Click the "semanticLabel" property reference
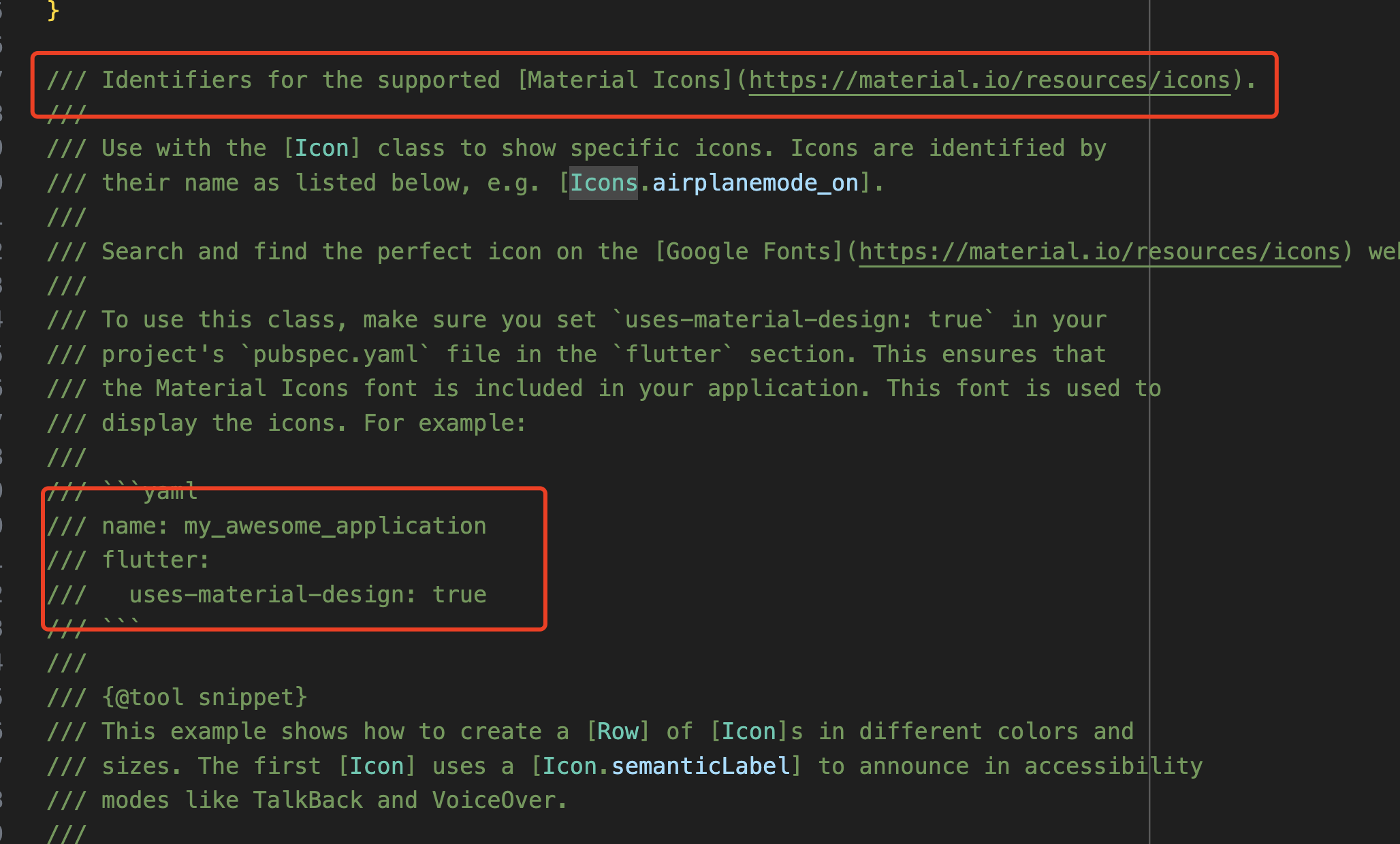1400x844 pixels. (701, 766)
